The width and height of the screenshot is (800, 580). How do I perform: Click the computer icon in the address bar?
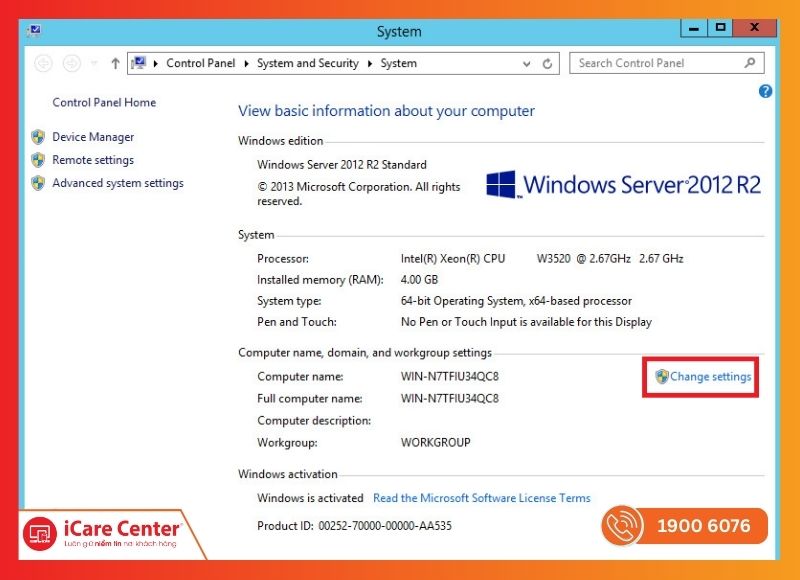click(x=138, y=63)
